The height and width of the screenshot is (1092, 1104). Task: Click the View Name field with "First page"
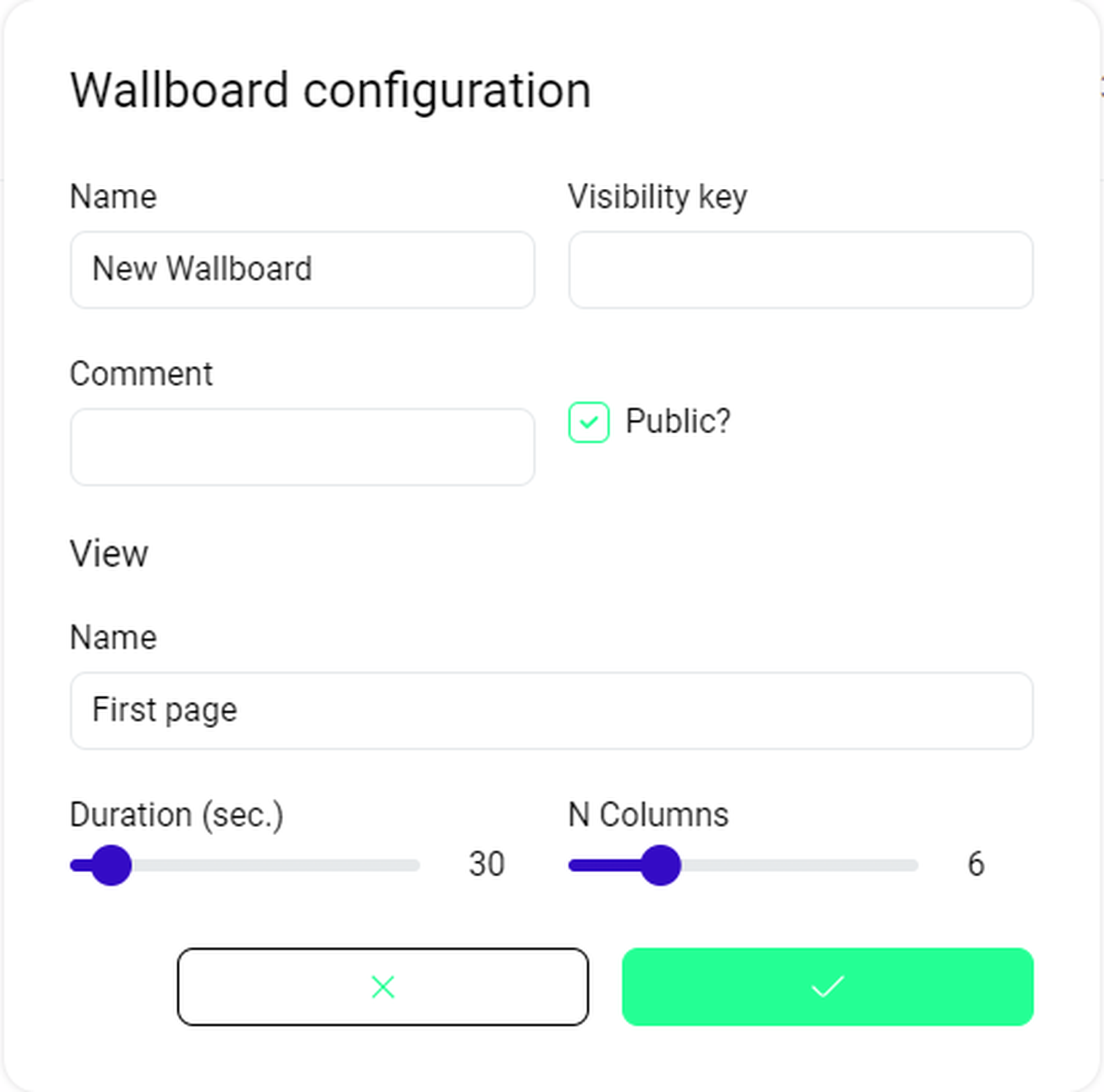coord(551,711)
